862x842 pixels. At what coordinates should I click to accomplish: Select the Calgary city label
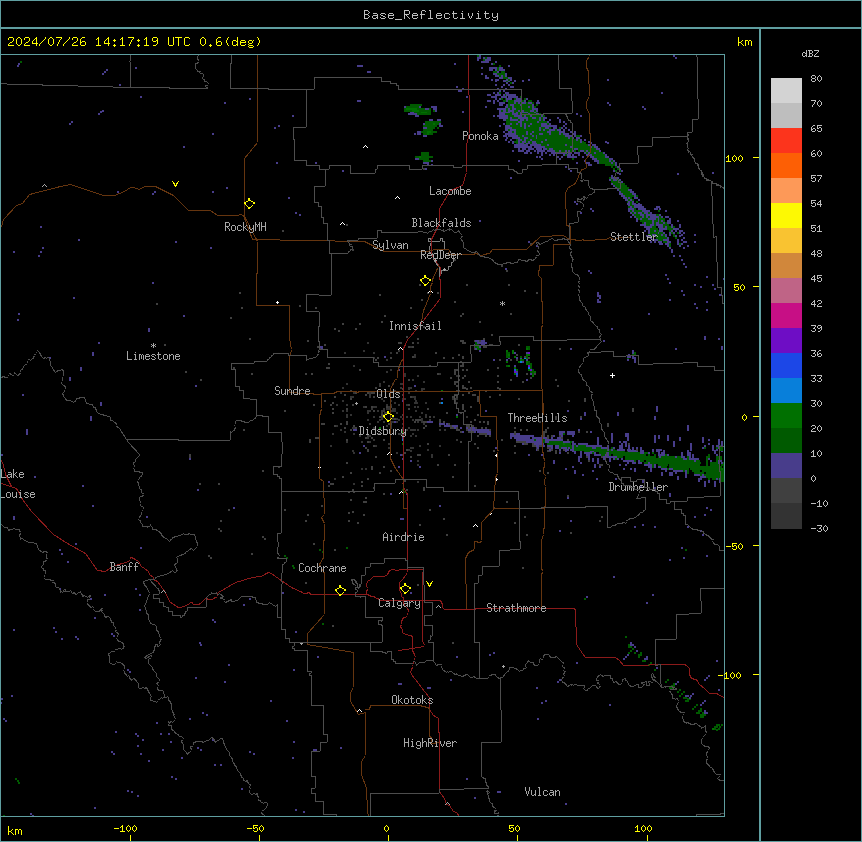click(400, 603)
